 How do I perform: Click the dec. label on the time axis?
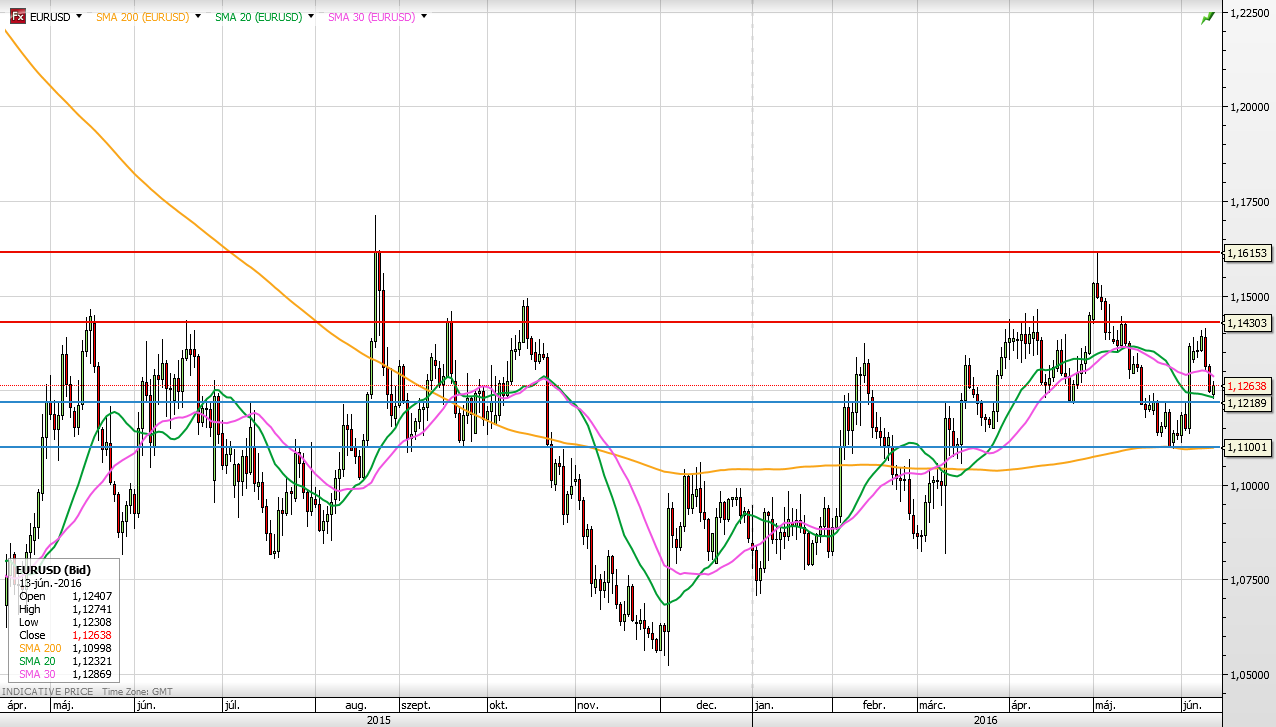[x=706, y=705]
